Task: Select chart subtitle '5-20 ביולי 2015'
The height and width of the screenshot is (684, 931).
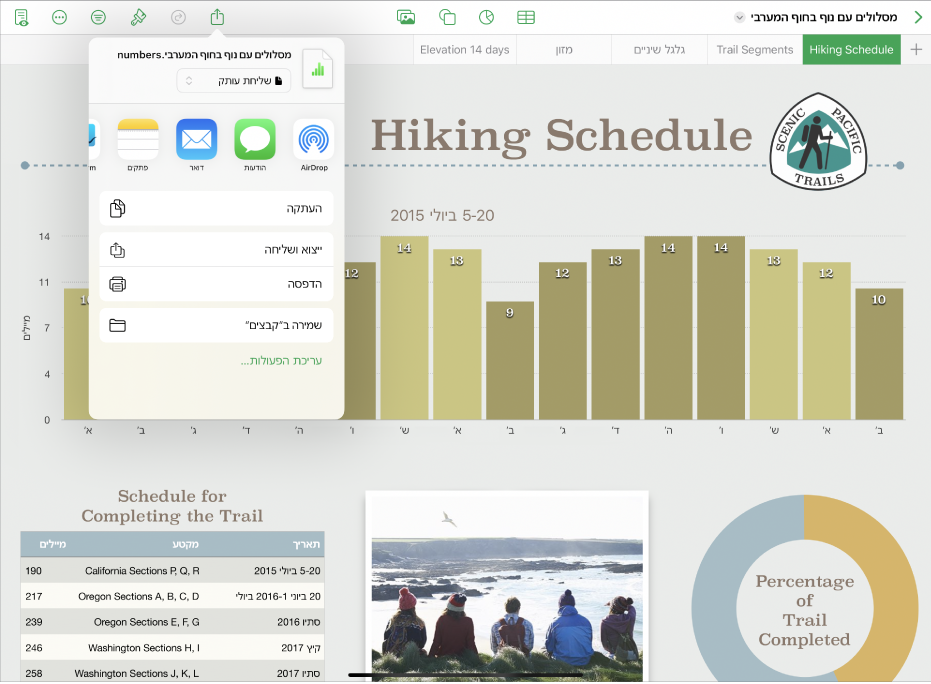Action: (x=442, y=216)
